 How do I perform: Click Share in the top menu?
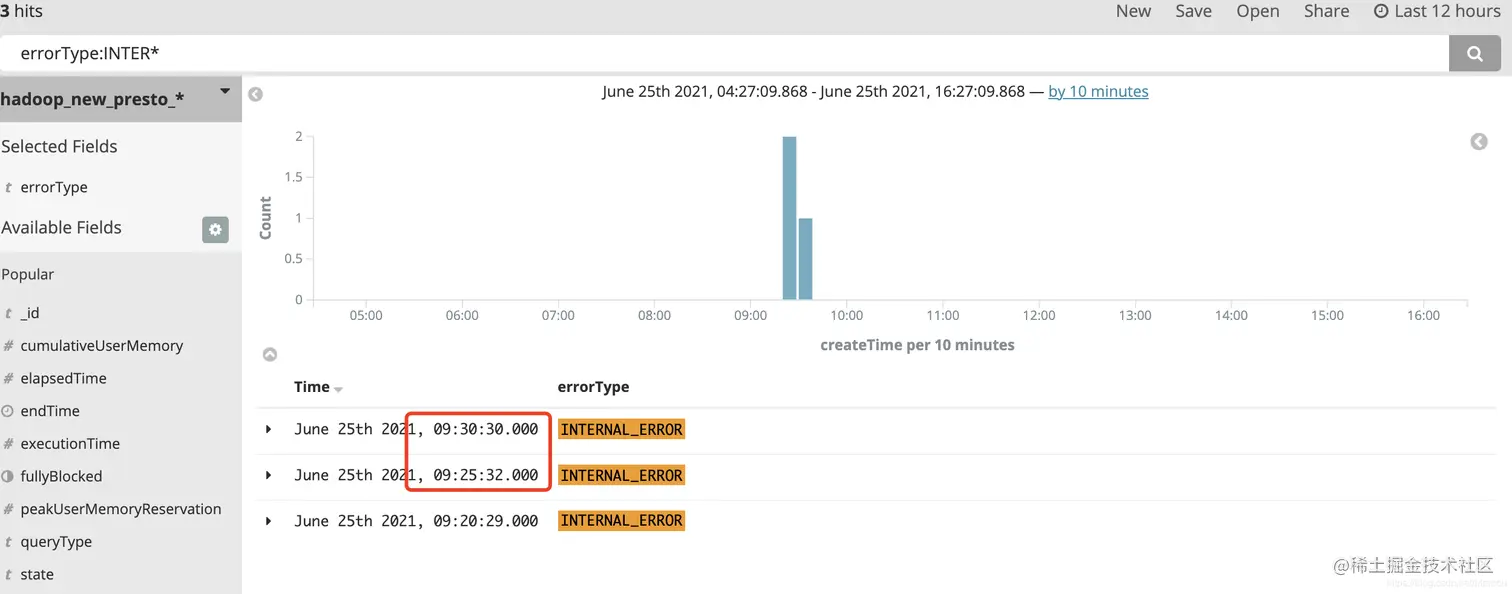[1326, 11]
